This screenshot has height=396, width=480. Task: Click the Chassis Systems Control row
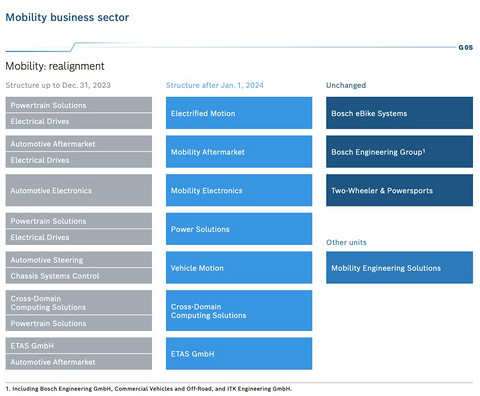[79, 276]
